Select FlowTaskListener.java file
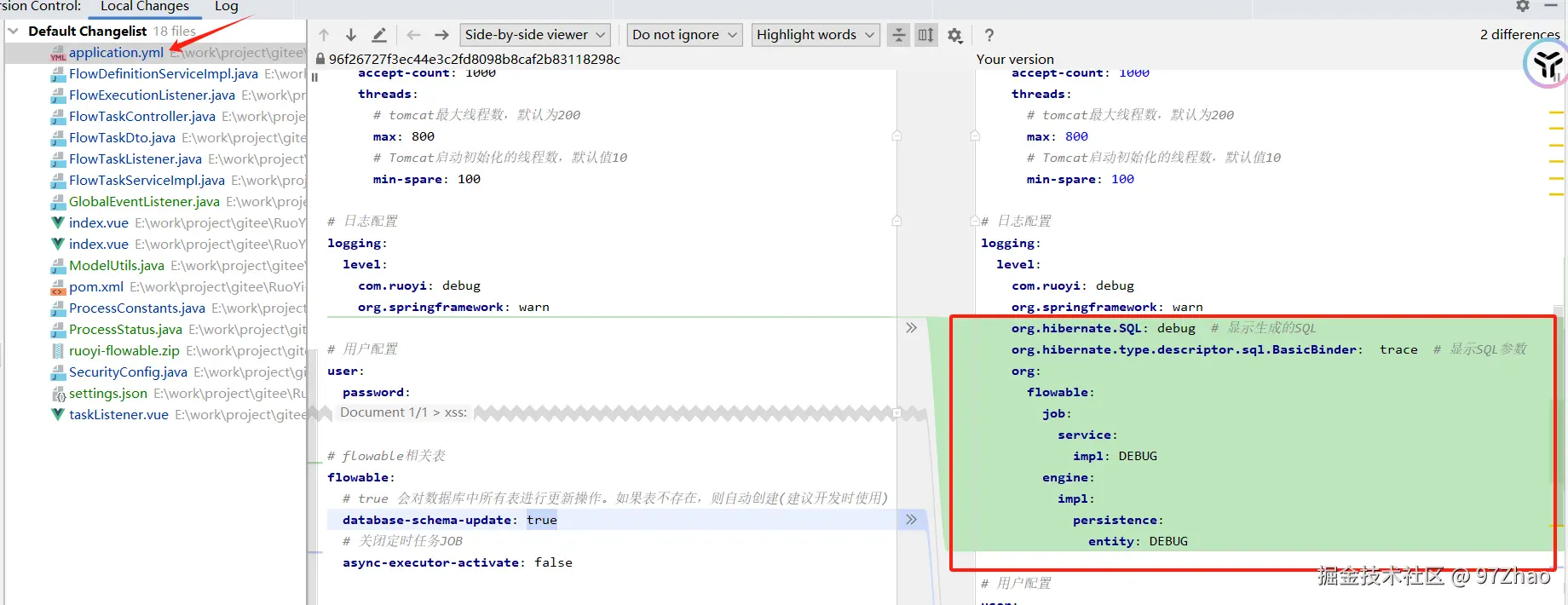Screen dimensions: 1568x605 coord(135,158)
